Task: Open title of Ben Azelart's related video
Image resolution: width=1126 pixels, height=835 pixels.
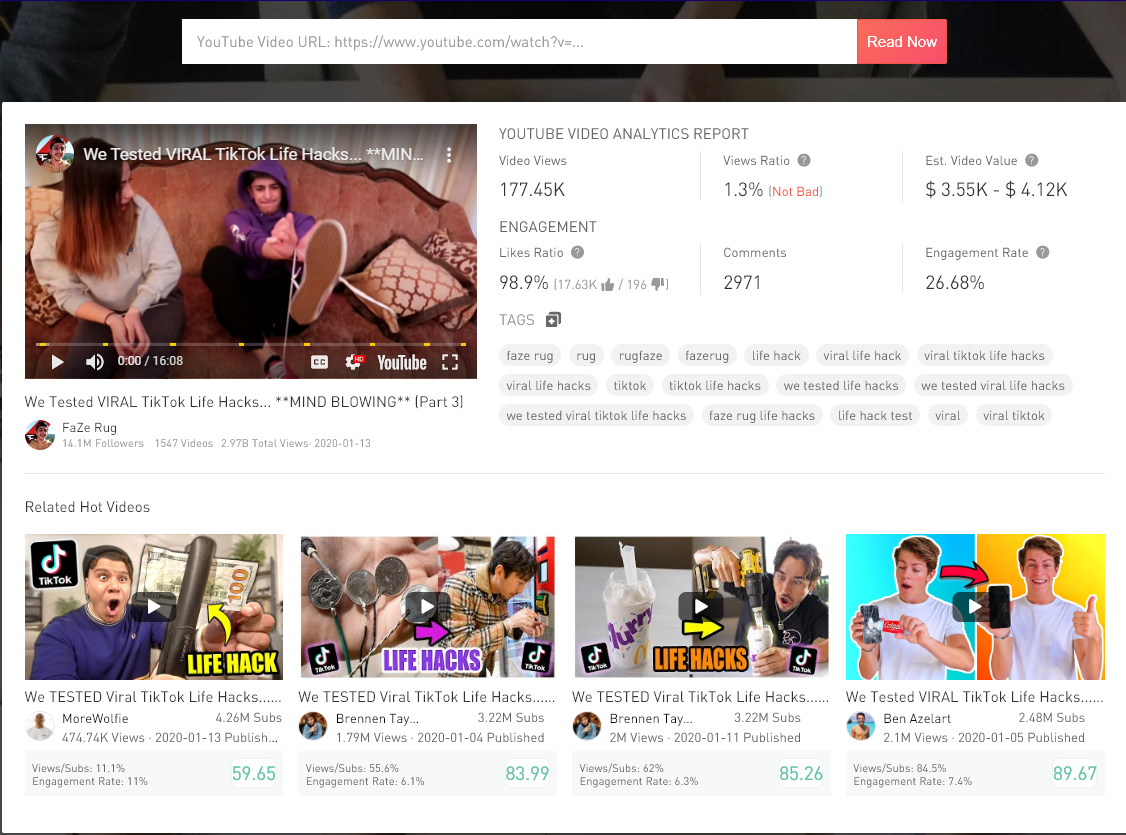Action: pos(974,697)
